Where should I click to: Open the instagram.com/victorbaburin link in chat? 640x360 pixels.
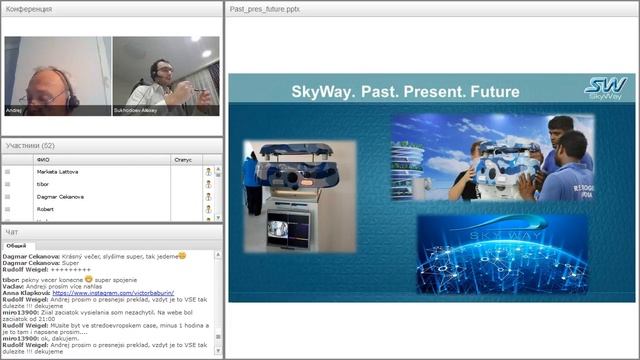click(113, 293)
